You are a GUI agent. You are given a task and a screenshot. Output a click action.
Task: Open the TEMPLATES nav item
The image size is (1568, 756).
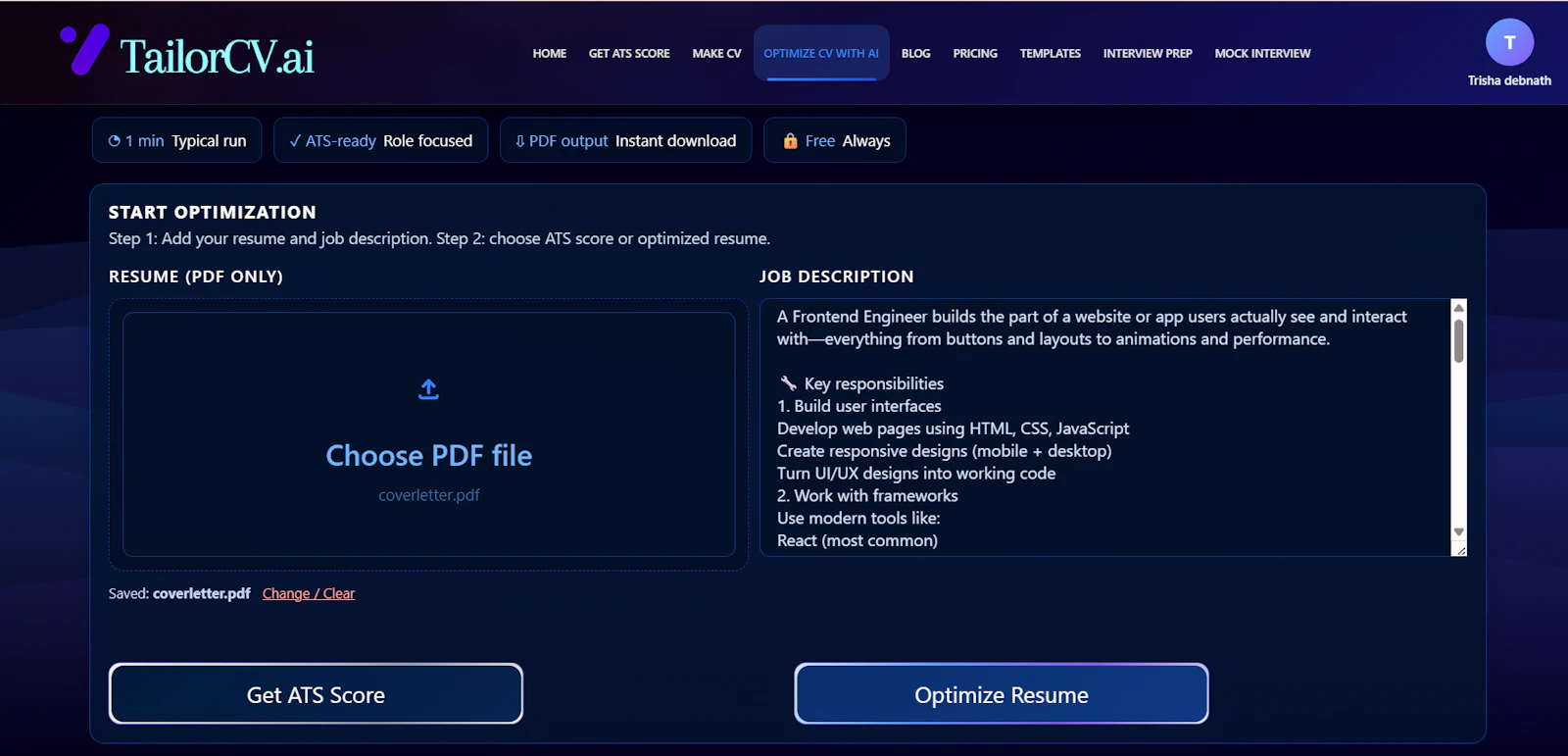point(1051,54)
